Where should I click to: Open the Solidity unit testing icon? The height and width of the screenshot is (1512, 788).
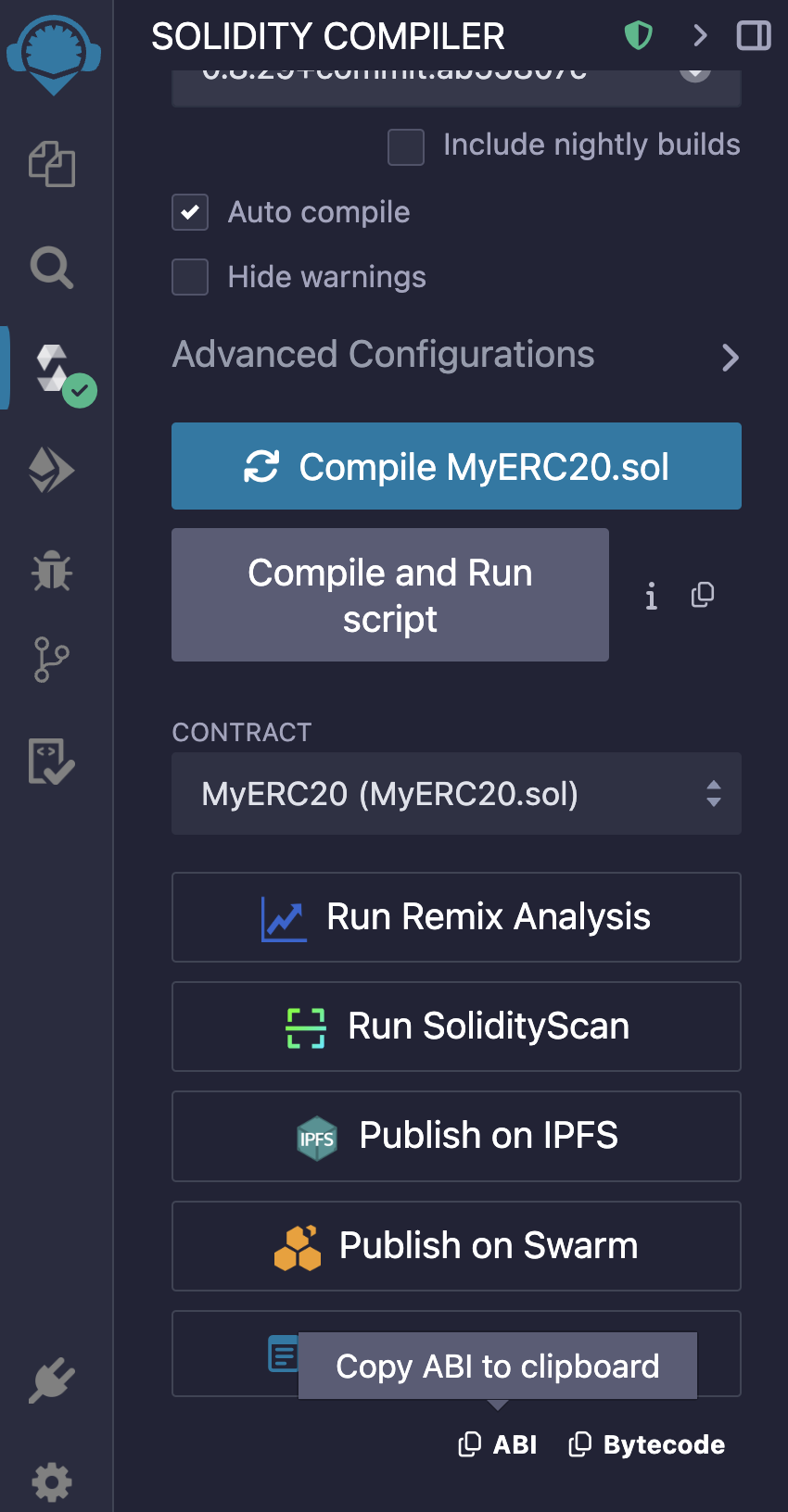click(x=52, y=762)
